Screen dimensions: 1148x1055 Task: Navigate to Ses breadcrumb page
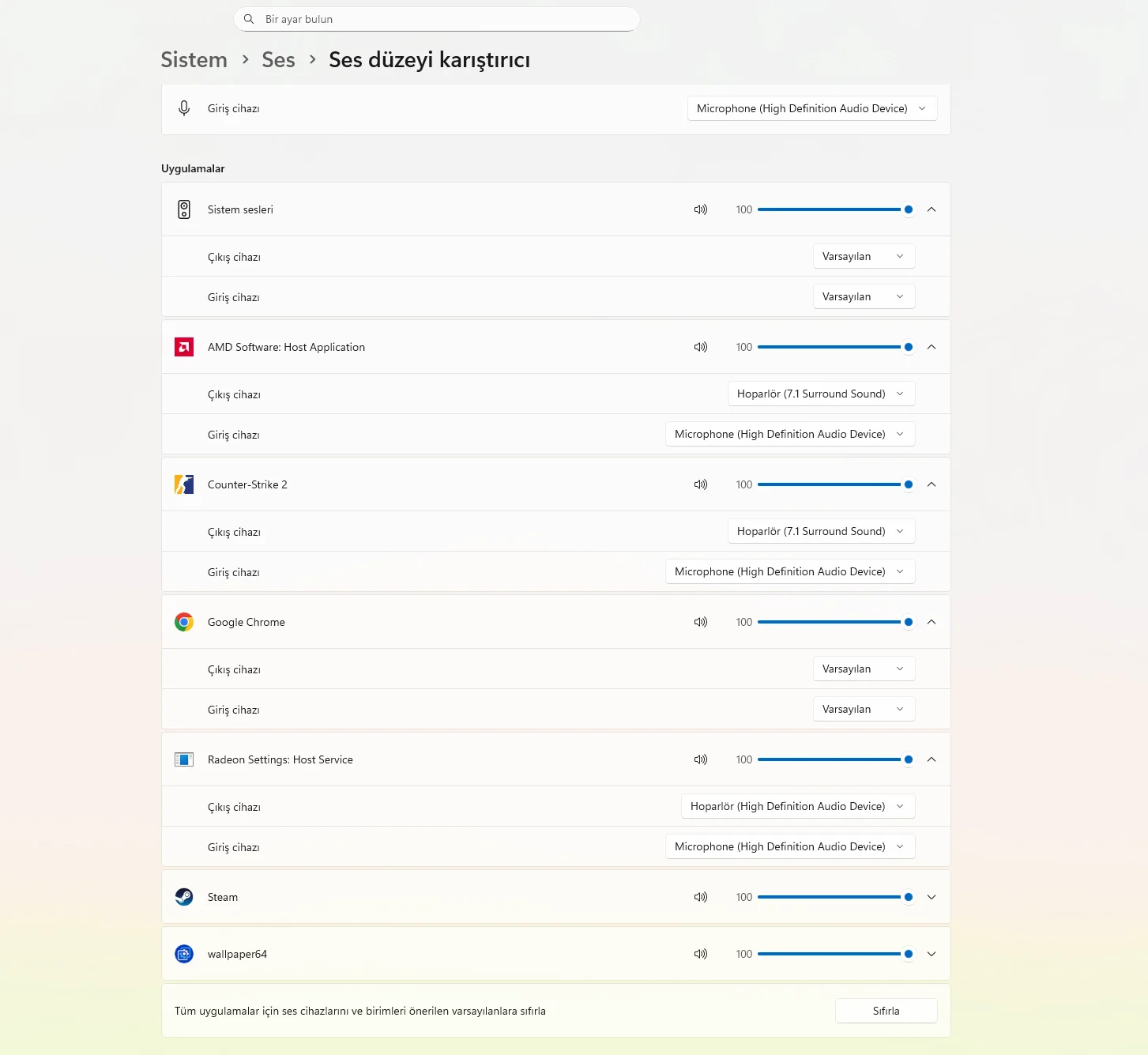tap(278, 60)
